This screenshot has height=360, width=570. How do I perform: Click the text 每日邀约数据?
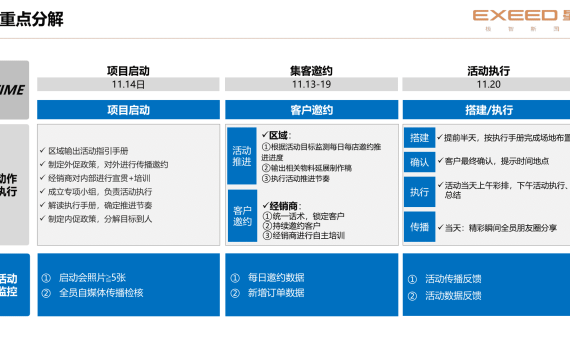276,278
